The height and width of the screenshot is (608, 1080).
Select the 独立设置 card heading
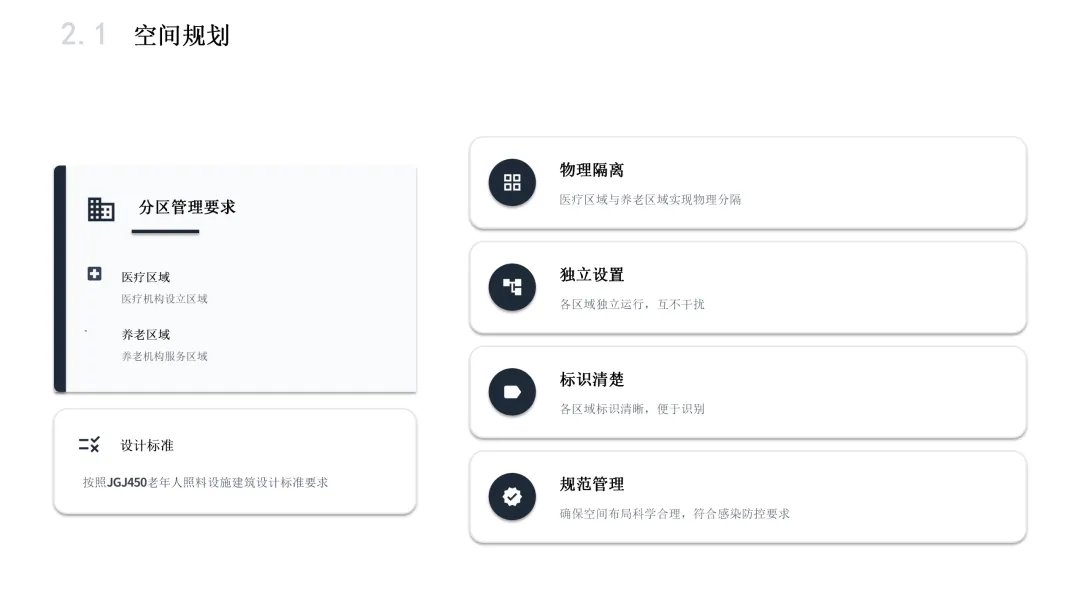pos(592,275)
